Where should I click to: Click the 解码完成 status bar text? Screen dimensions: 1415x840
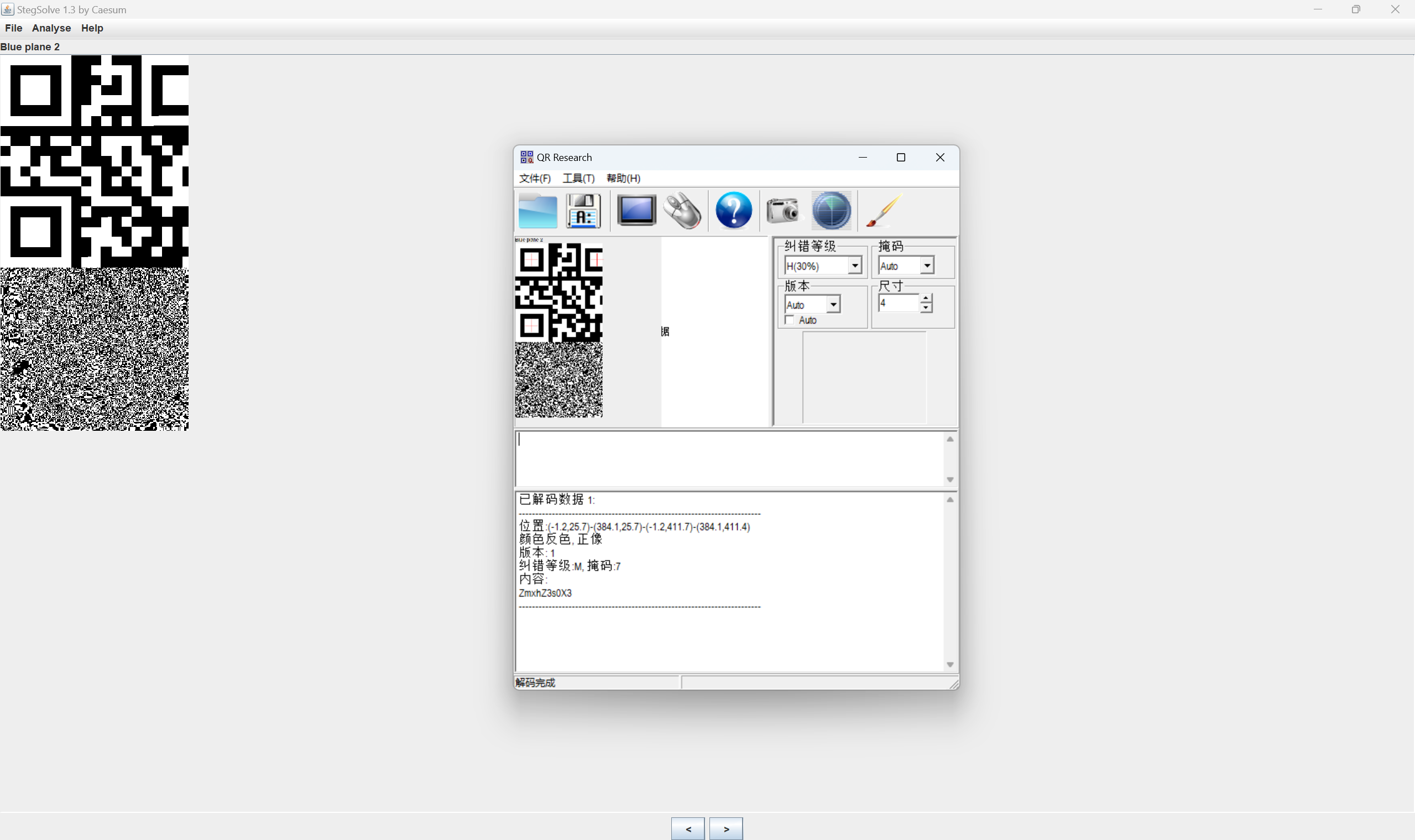(535, 682)
